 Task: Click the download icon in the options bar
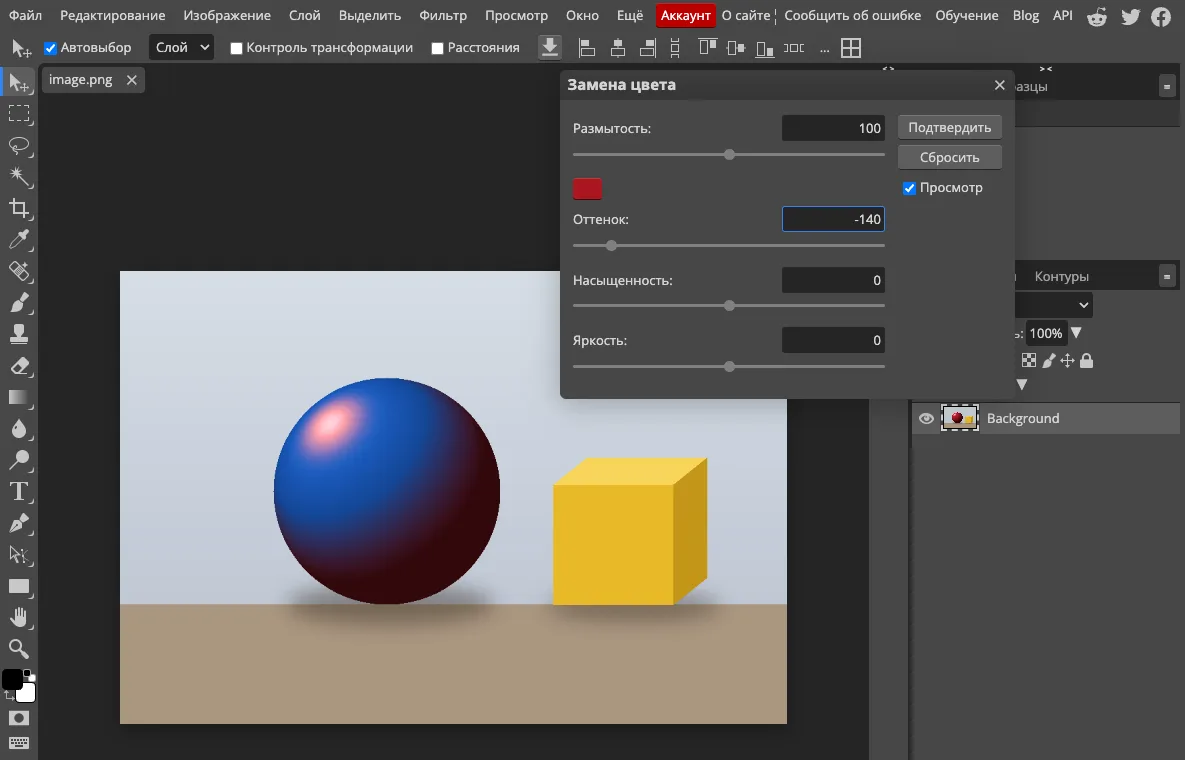click(550, 48)
